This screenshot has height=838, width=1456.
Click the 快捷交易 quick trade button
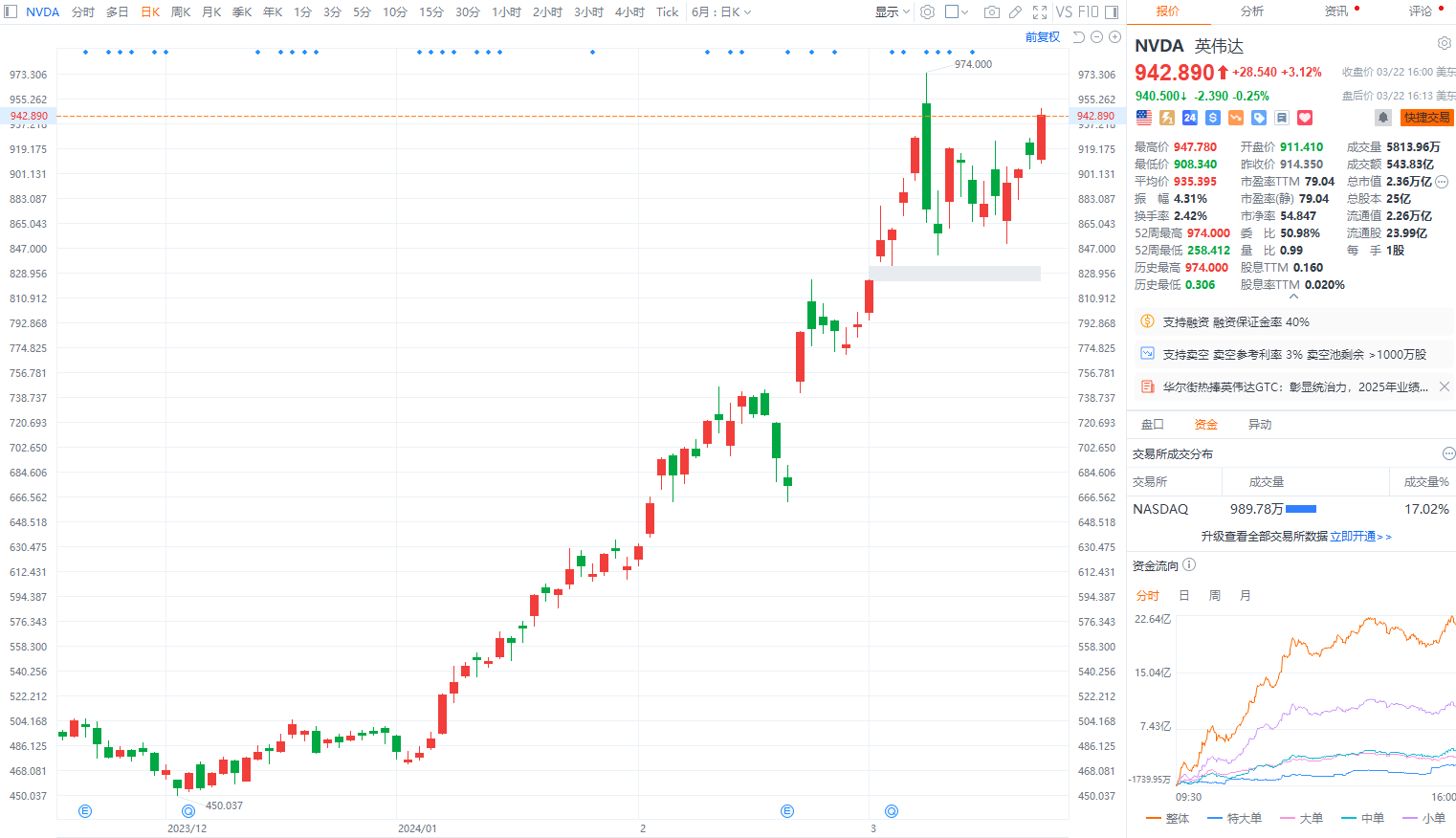coord(1426,118)
